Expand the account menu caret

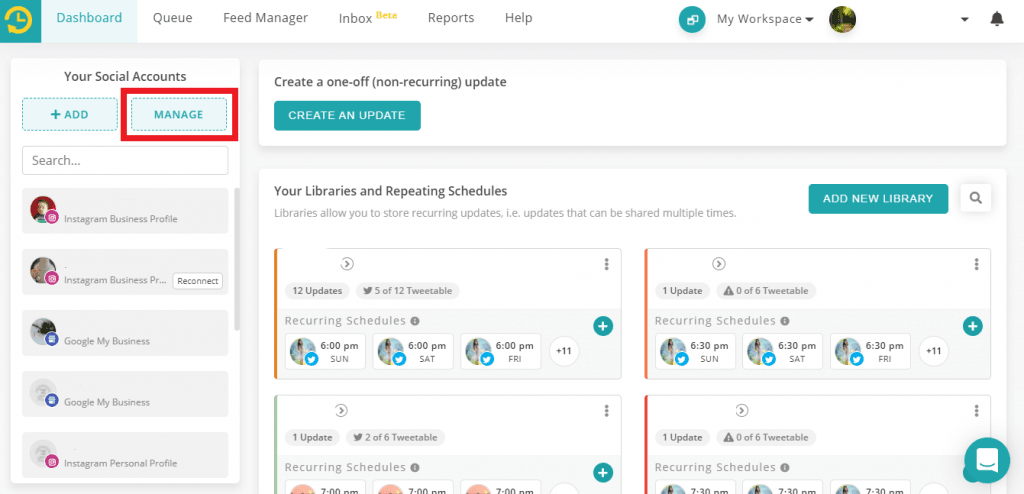click(x=965, y=20)
